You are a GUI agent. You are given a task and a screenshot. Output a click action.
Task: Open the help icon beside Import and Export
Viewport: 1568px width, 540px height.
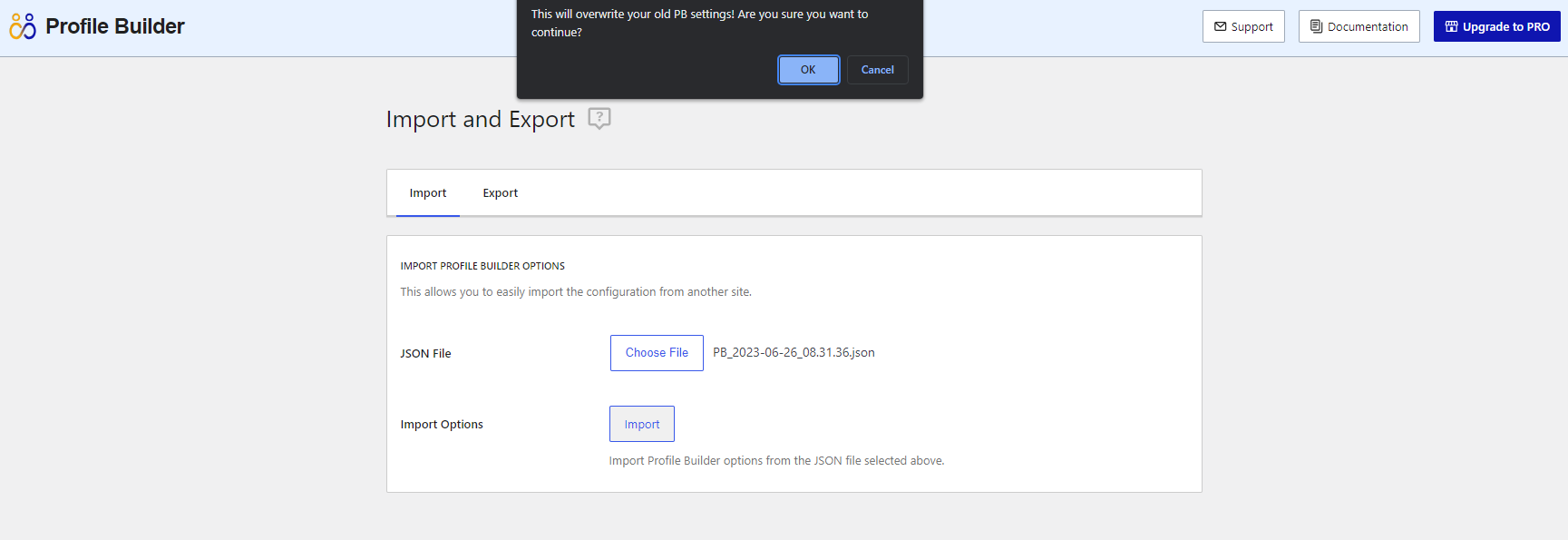pos(599,118)
